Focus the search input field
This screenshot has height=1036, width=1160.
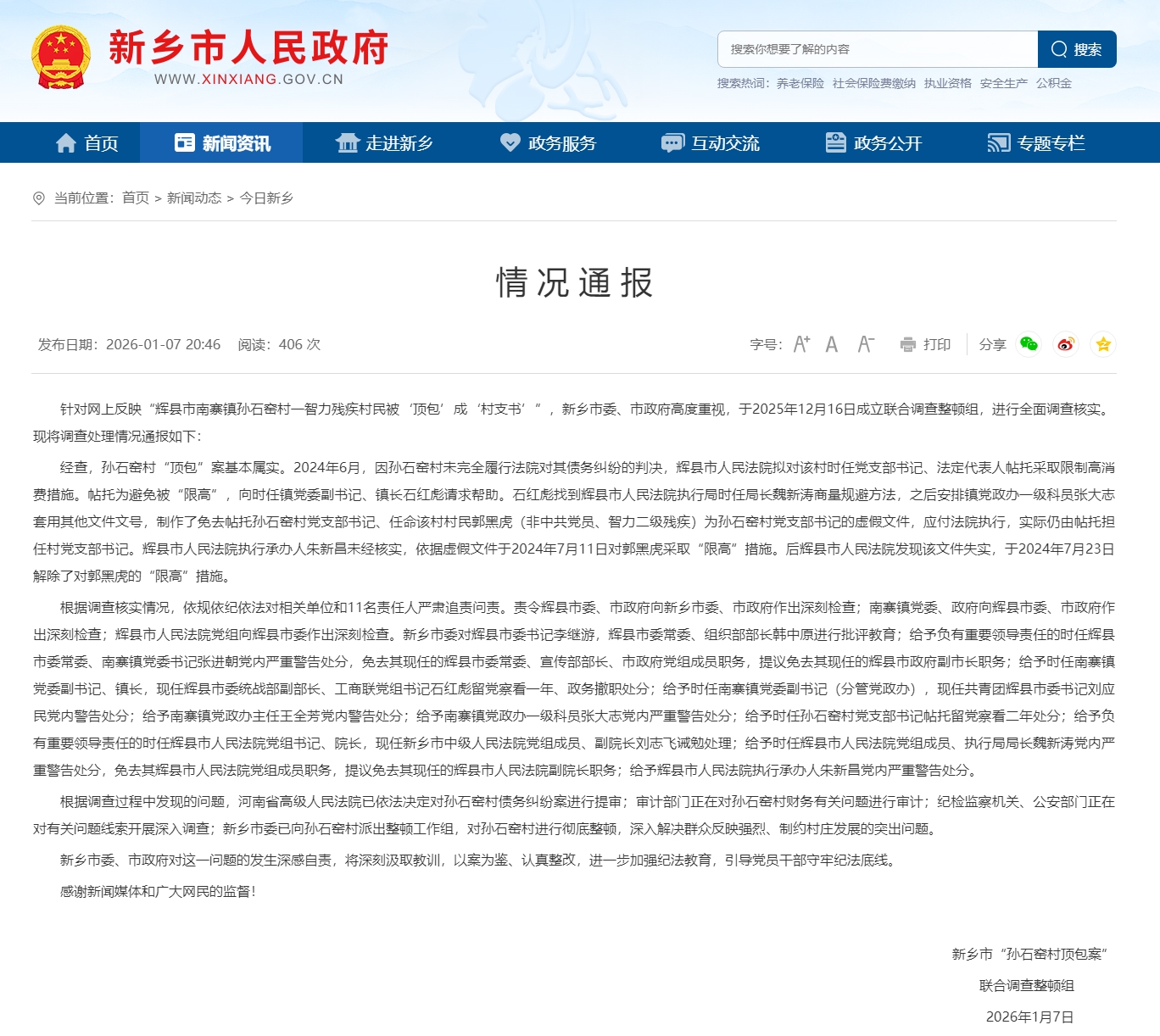[x=878, y=49]
